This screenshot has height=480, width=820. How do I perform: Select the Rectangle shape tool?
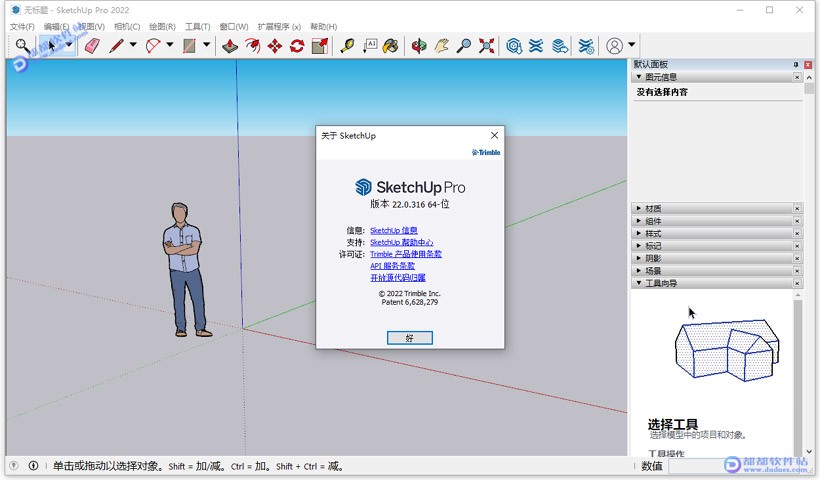[x=189, y=46]
